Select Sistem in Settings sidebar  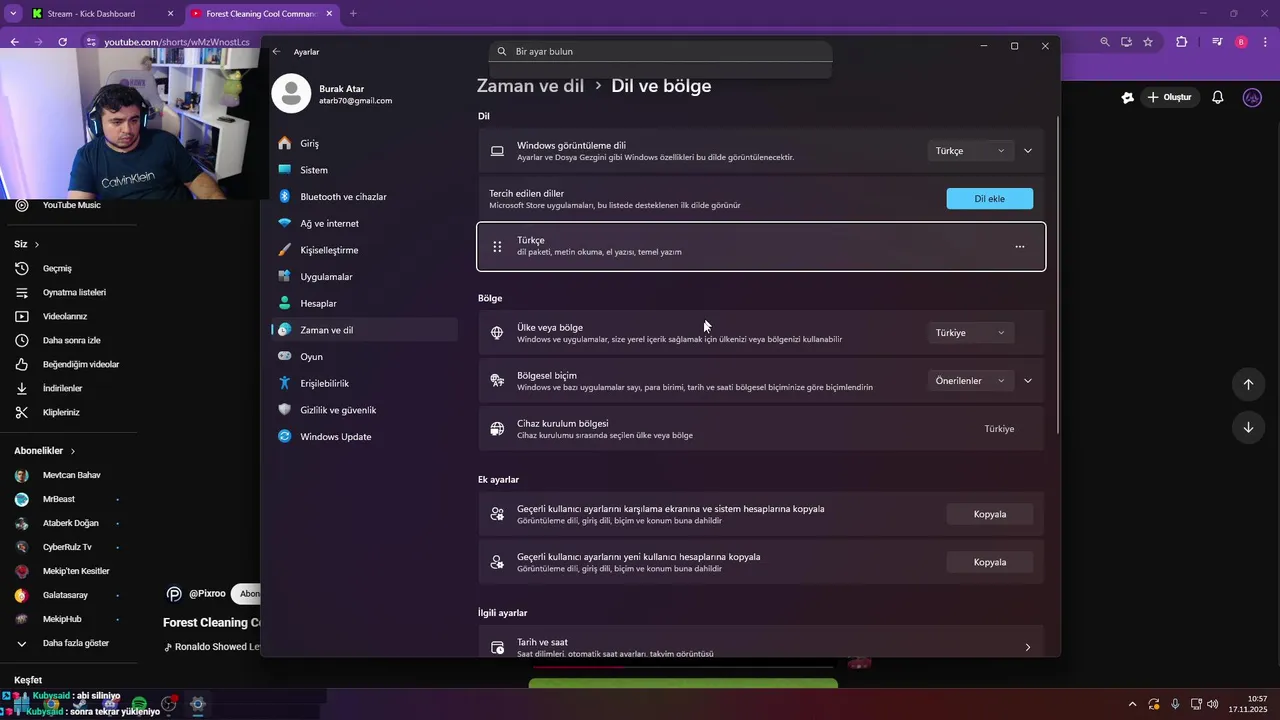point(364,170)
